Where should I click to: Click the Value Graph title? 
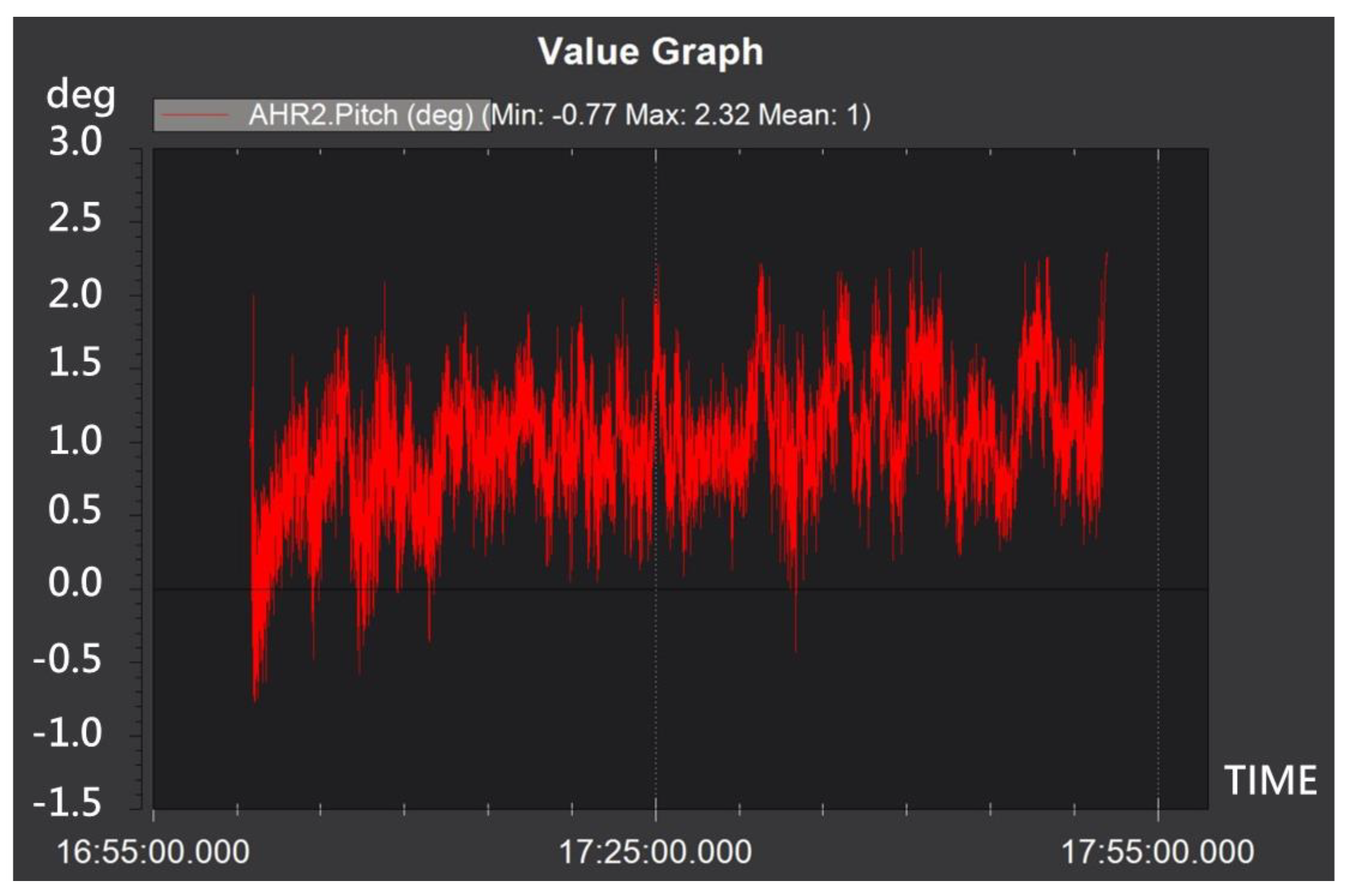pos(651,51)
